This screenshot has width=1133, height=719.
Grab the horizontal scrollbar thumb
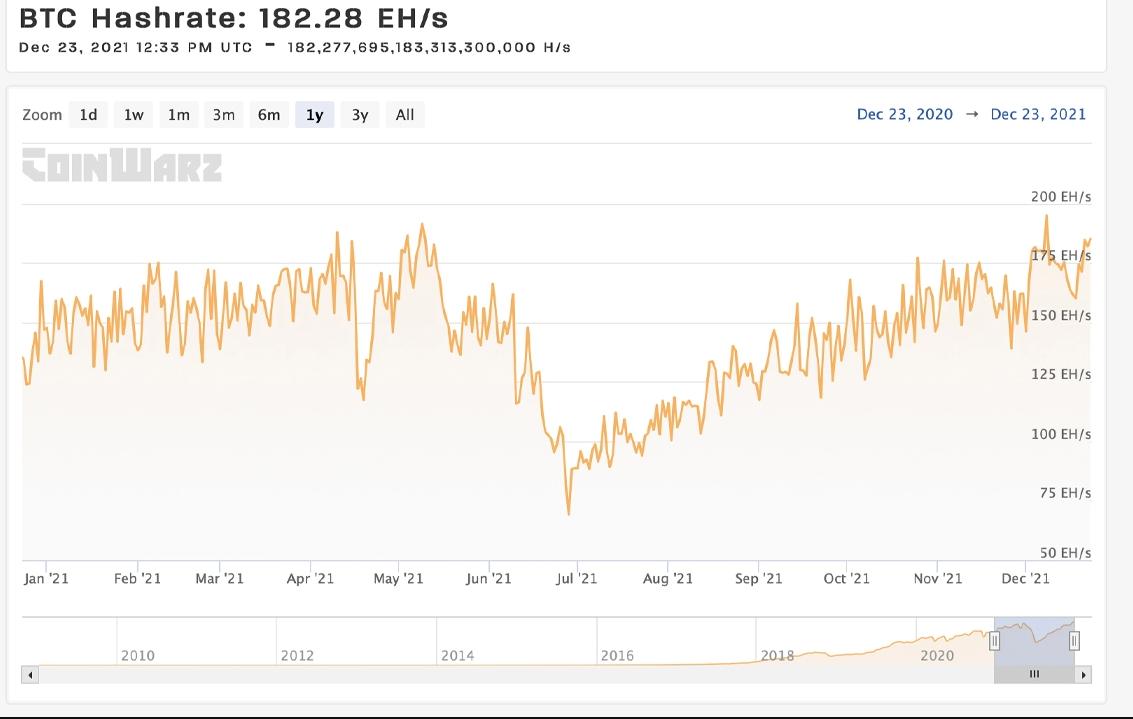(1035, 675)
